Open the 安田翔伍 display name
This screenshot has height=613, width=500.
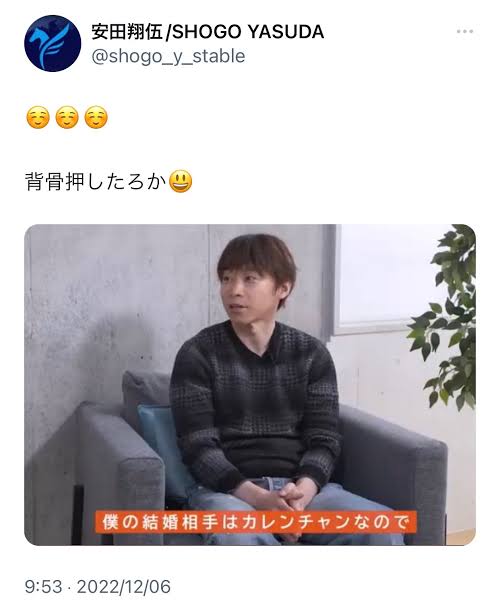pos(127,32)
